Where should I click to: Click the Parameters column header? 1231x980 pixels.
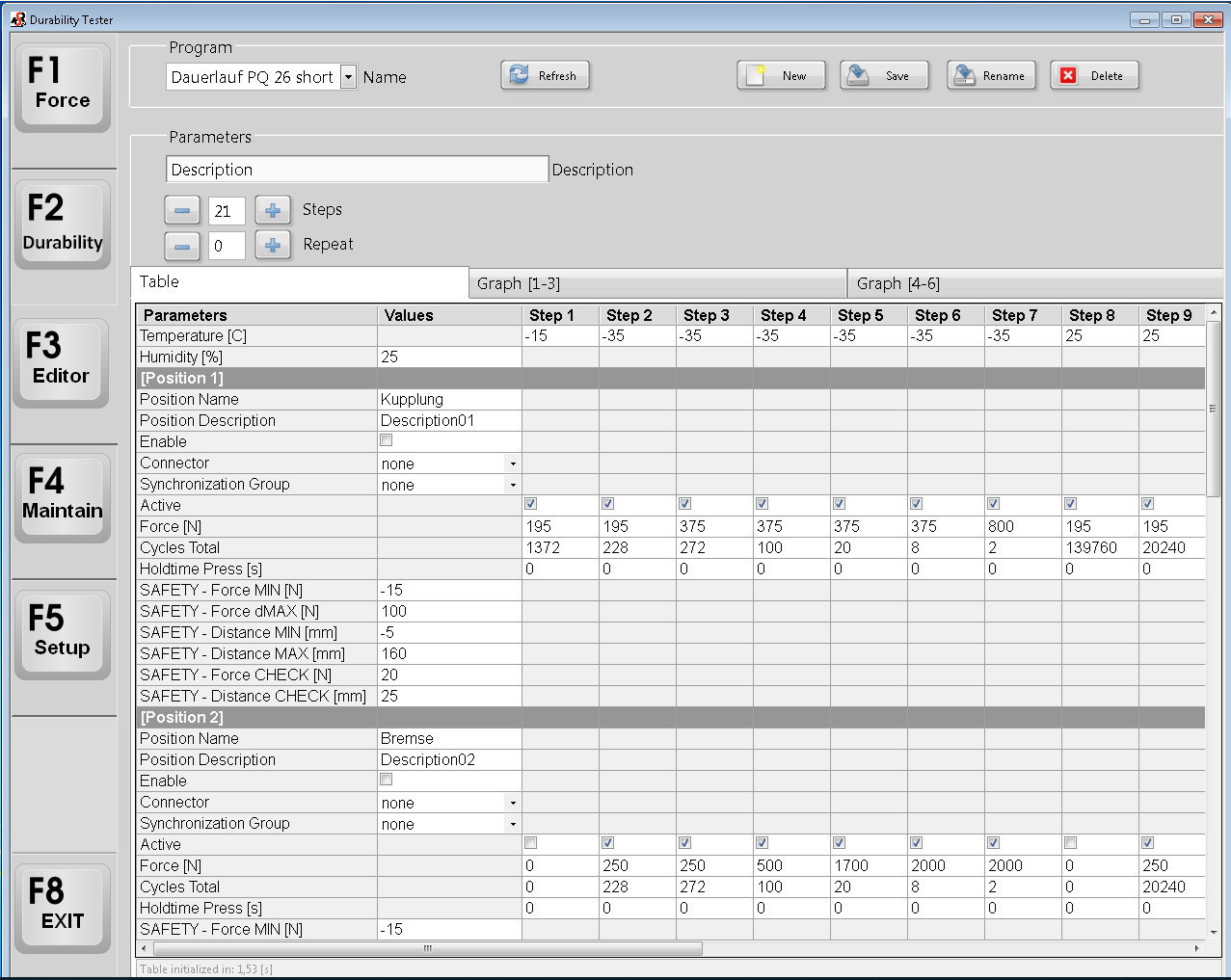coord(256,315)
